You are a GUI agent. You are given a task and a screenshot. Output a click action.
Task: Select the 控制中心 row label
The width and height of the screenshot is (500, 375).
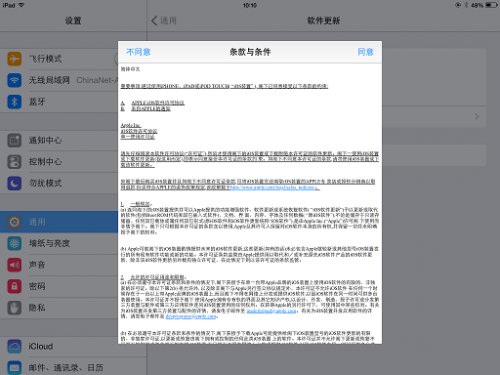[x=45, y=162]
